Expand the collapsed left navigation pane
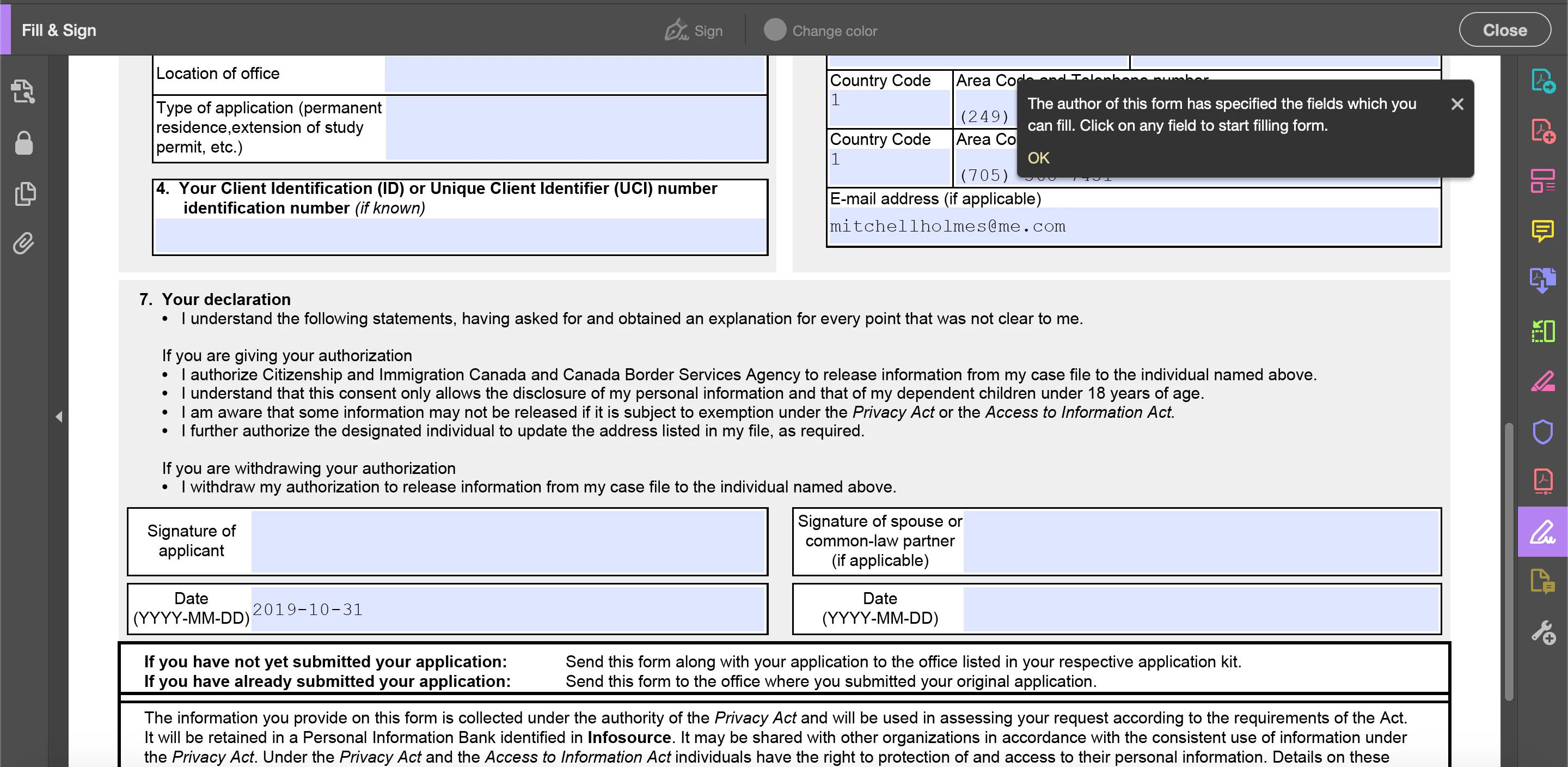The image size is (1568, 767). (x=59, y=417)
